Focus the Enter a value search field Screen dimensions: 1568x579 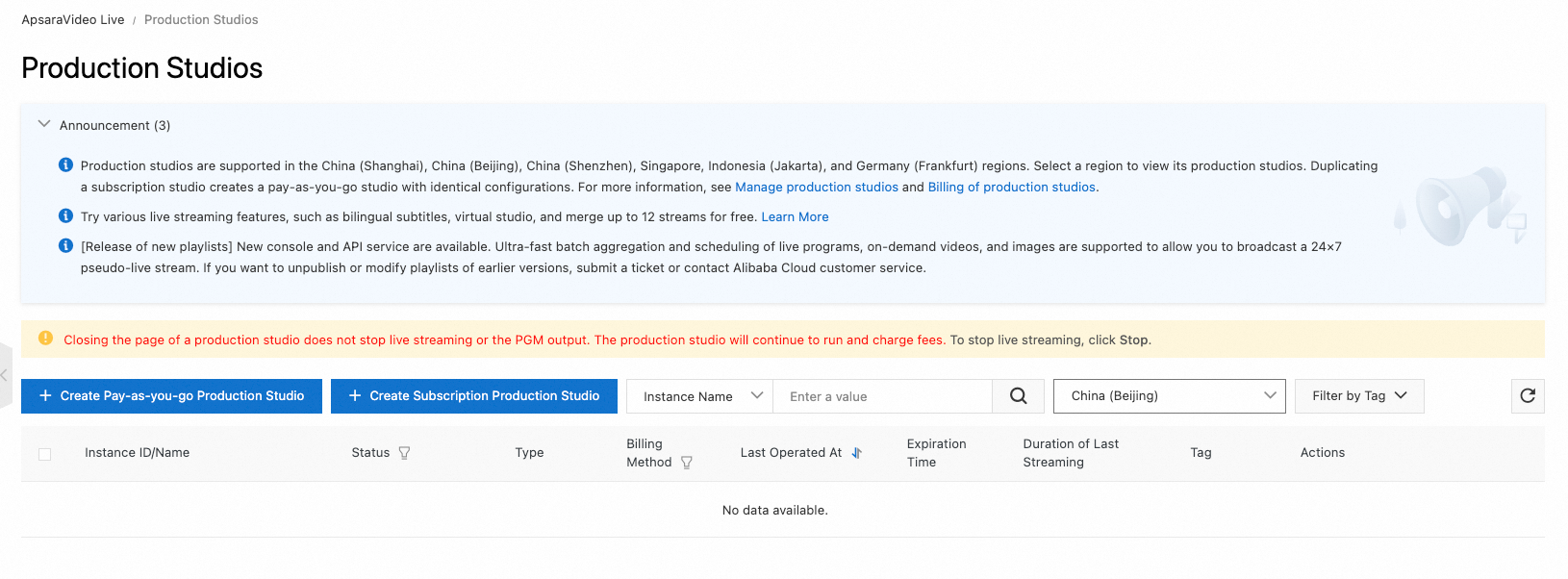click(881, 396)
